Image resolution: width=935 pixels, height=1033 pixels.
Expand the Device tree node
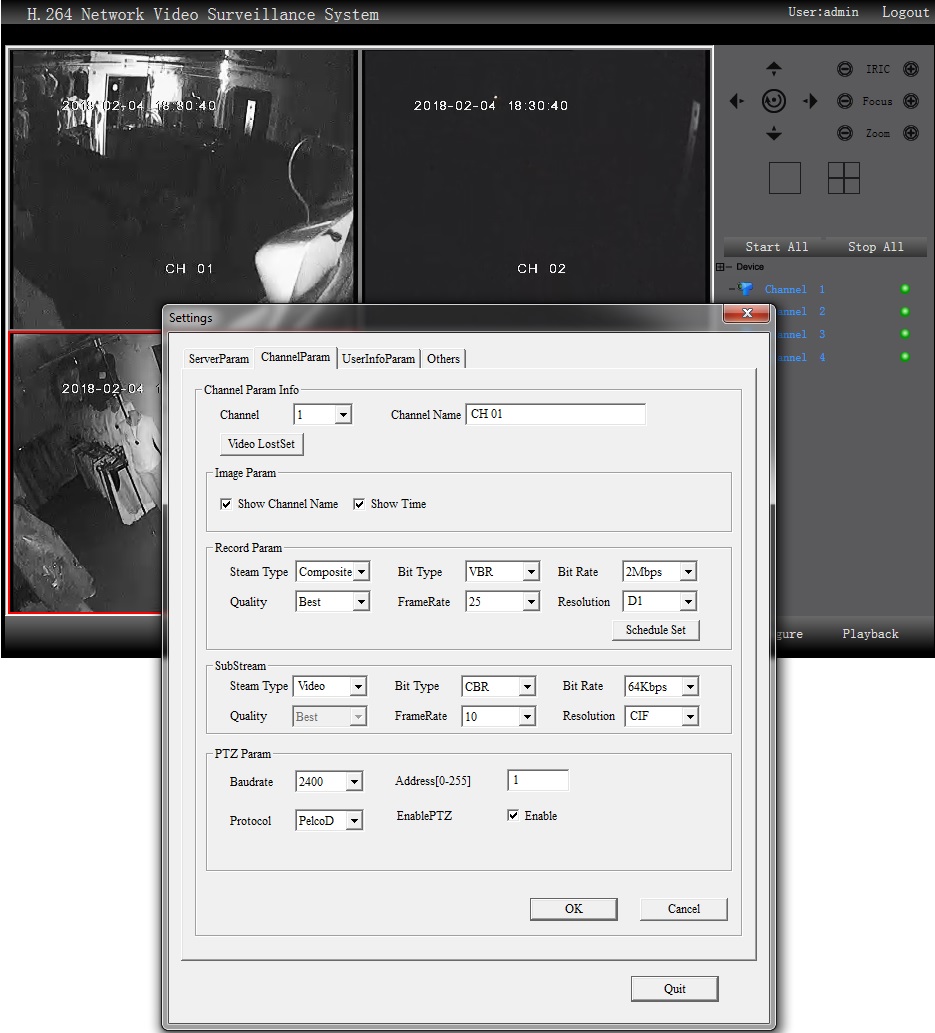click(721, 267)
